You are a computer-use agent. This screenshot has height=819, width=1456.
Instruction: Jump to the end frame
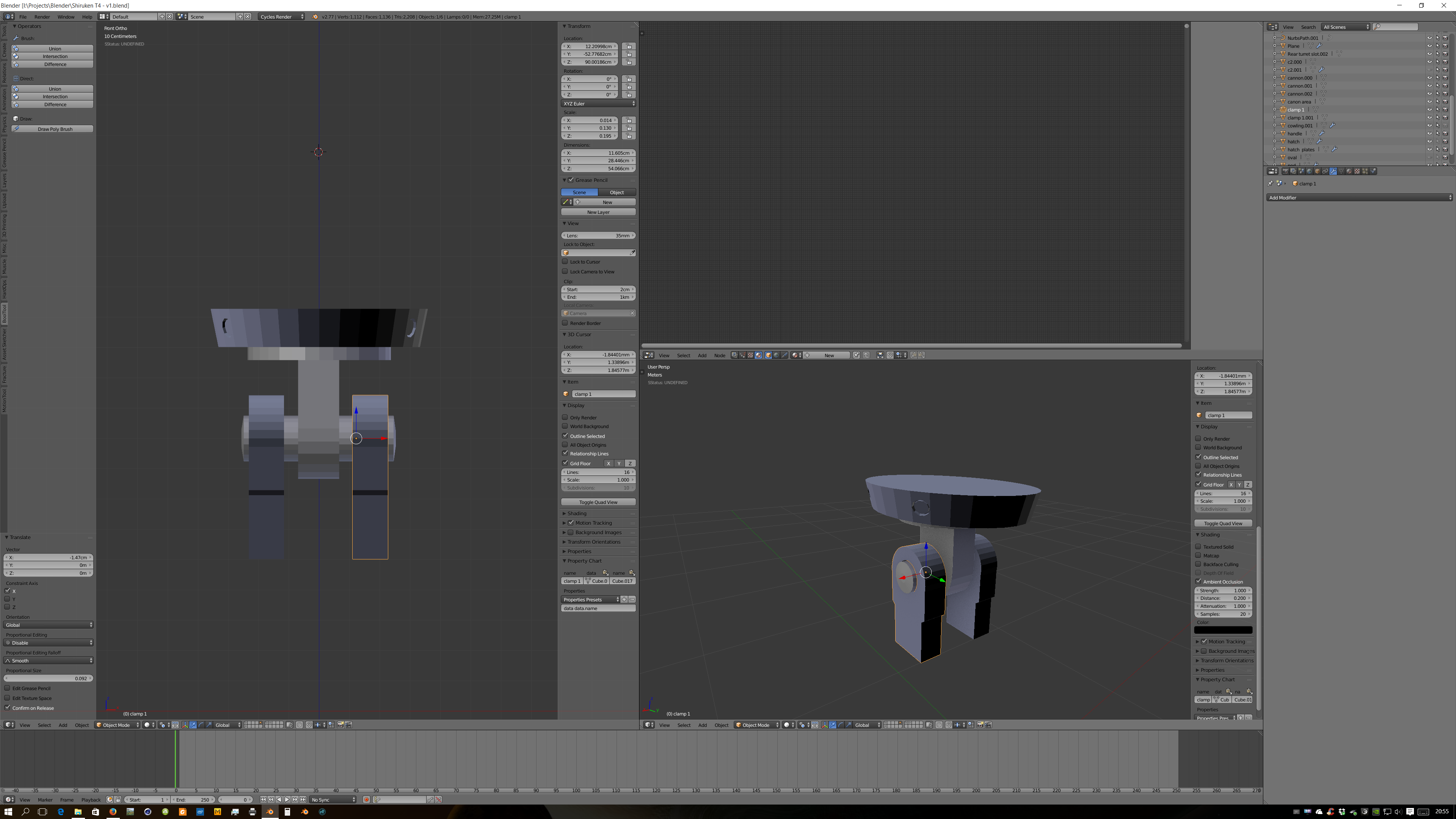303,800
